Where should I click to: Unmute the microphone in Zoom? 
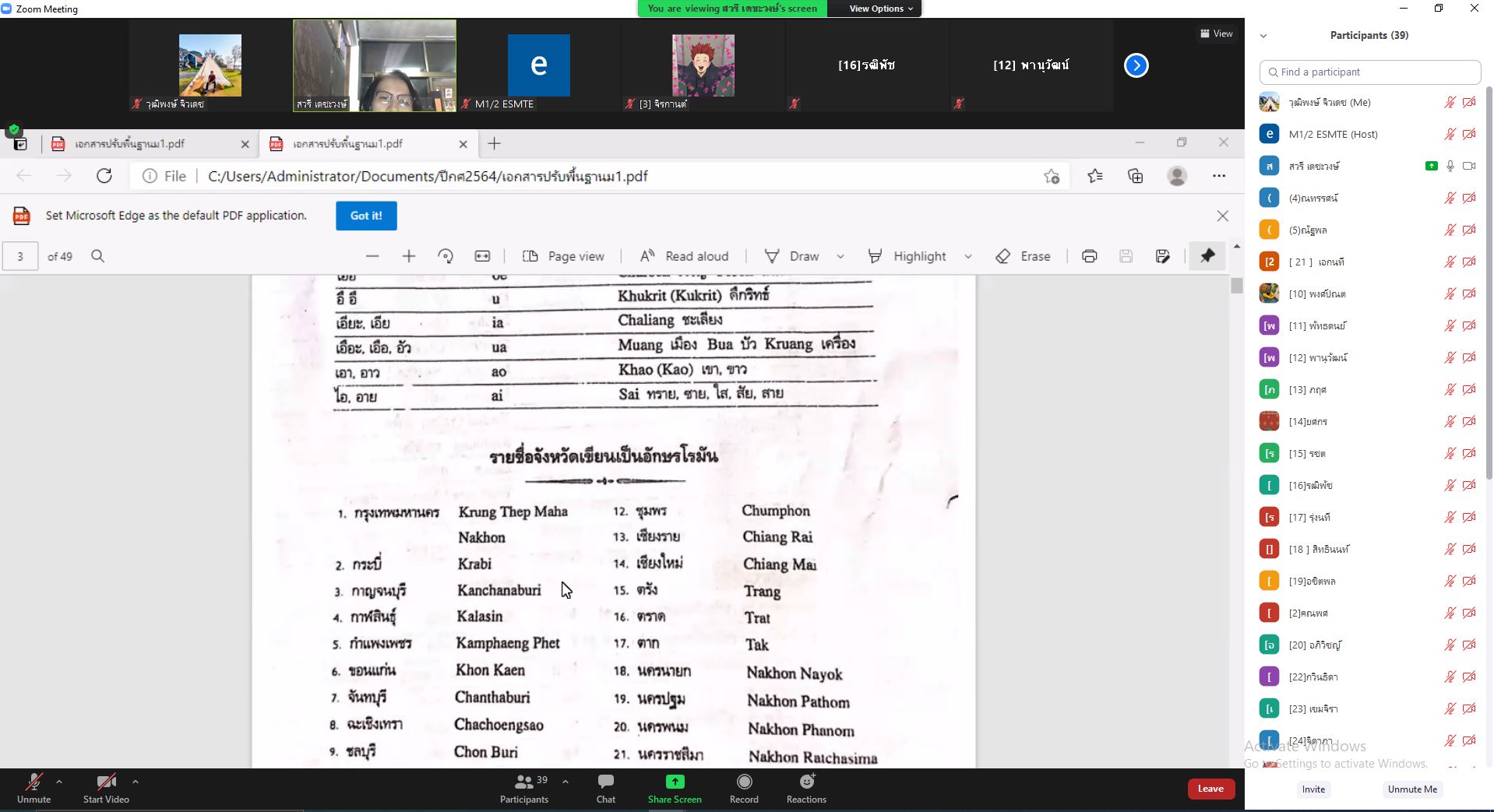coord(33,782)
